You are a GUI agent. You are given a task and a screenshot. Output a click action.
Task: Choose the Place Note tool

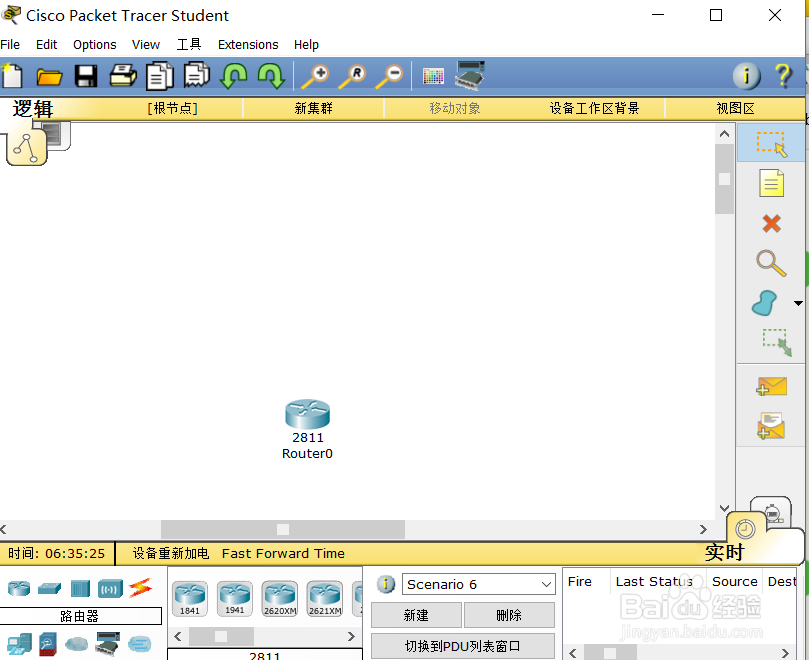click(771, 183)
